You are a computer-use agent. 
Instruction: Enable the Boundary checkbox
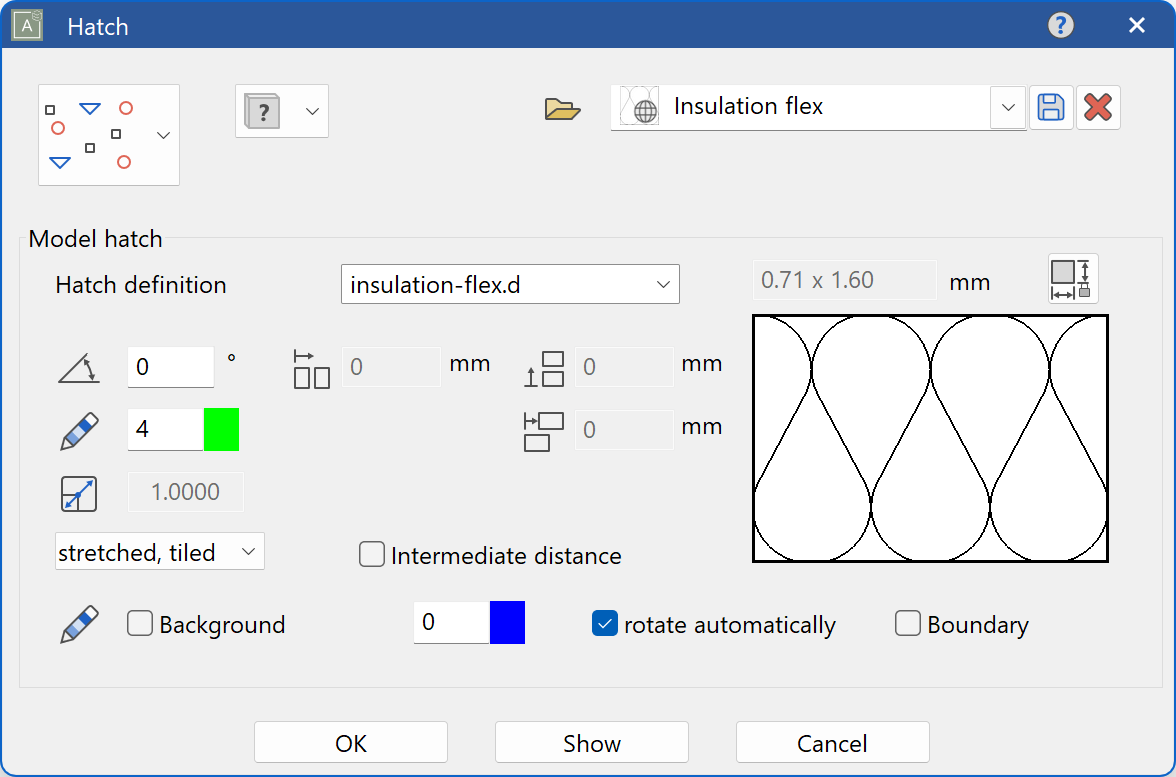(908, 624)
